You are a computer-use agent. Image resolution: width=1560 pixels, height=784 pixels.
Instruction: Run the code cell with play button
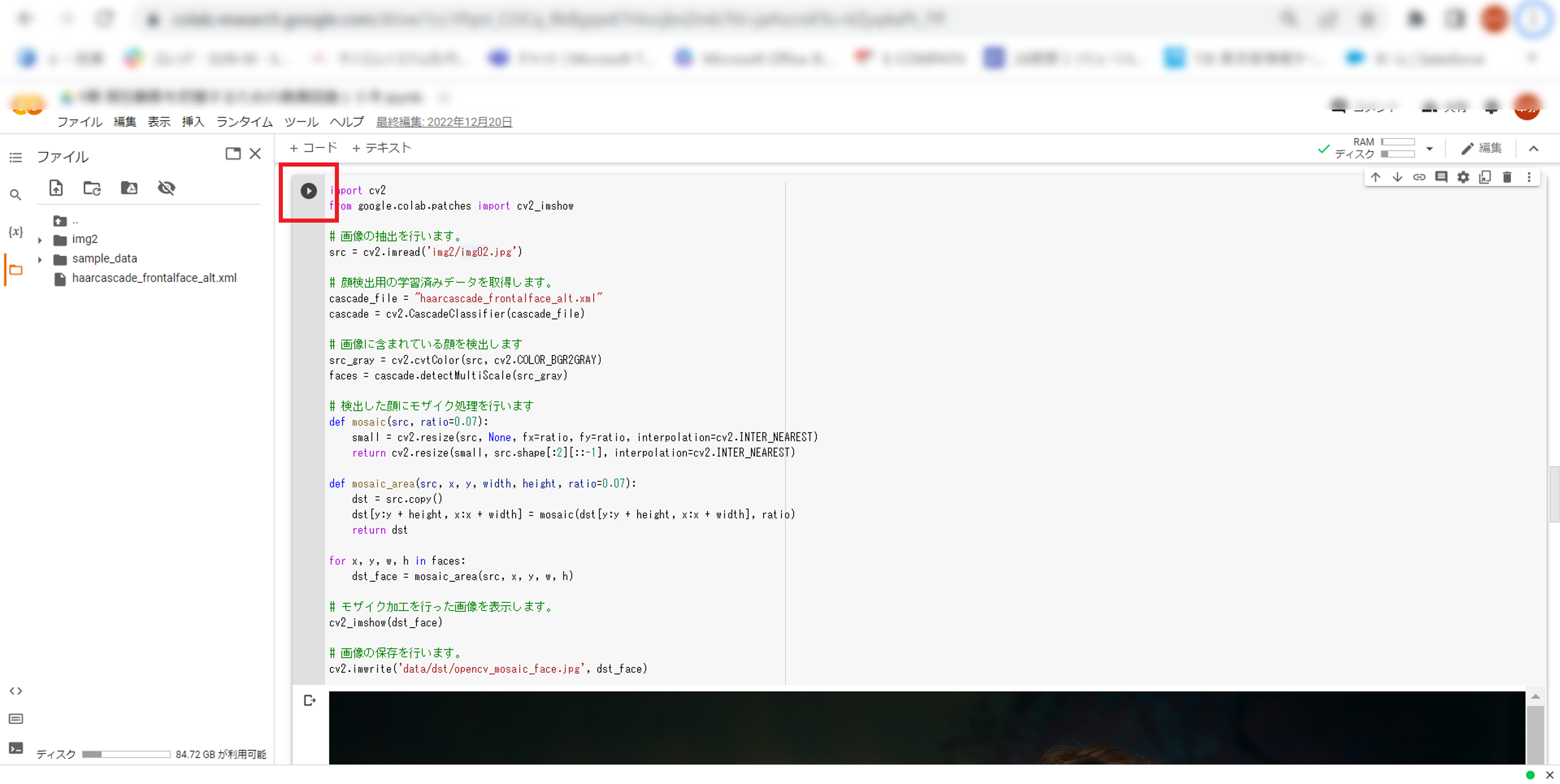point(308,191)
